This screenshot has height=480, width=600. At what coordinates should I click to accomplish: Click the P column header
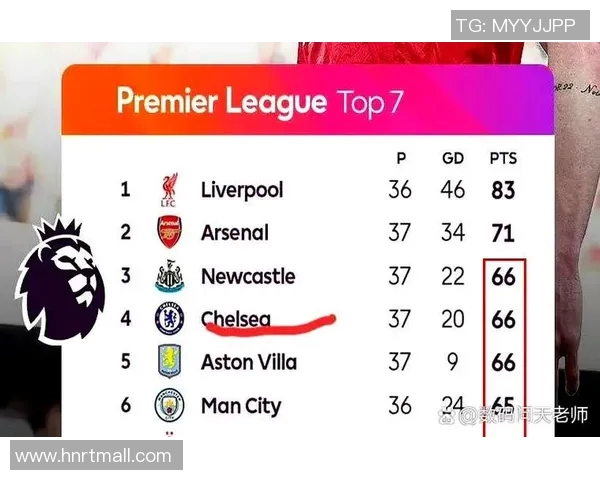coord(400,159)
